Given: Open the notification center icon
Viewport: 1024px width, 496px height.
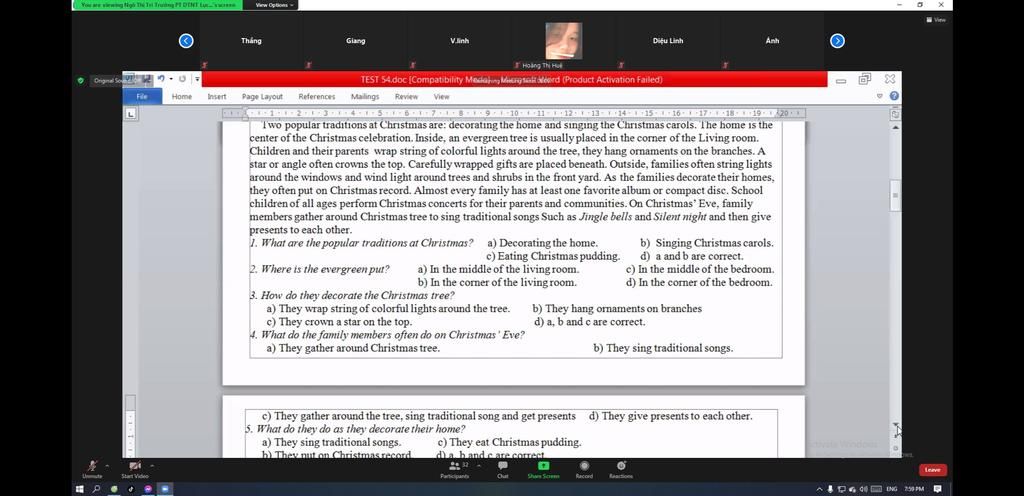Looking at the screenshot, I should [938, 489].
